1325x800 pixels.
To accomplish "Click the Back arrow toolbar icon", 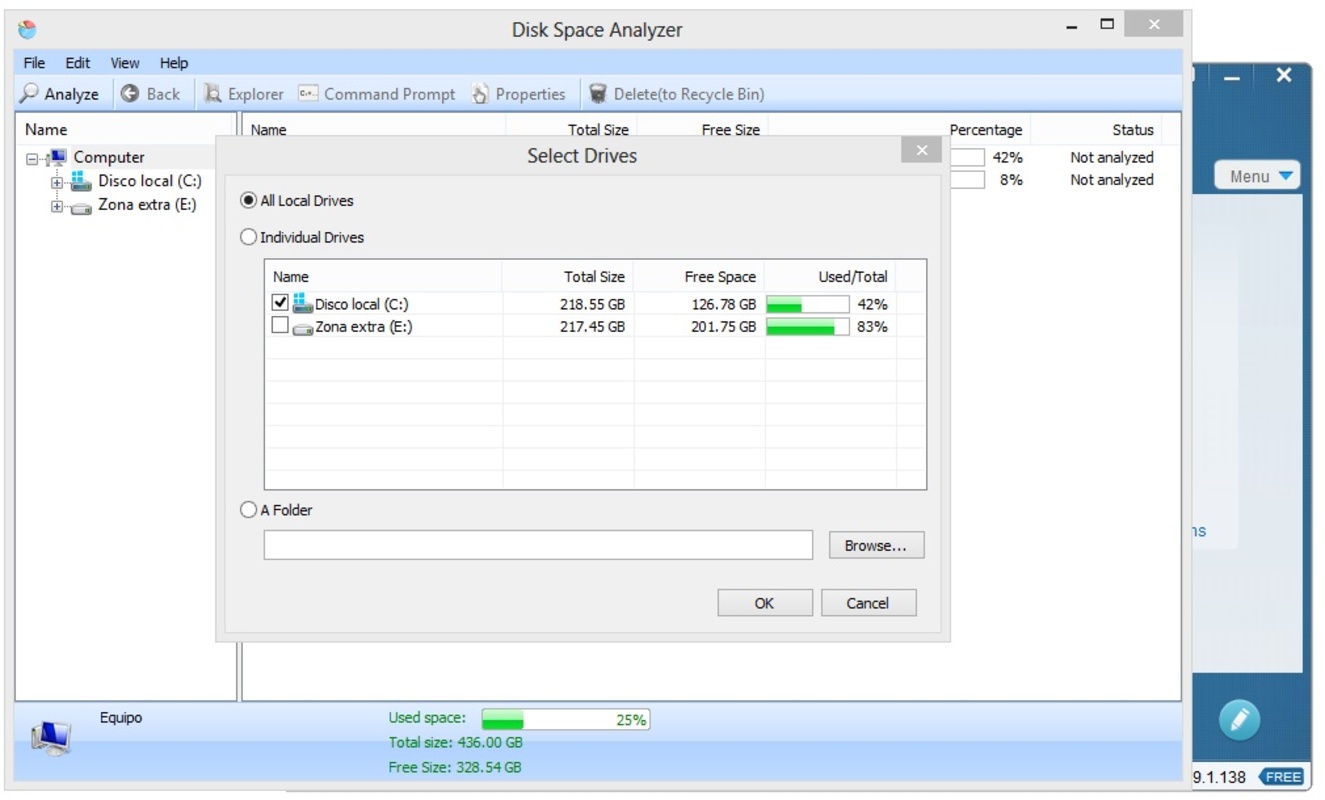I will coord(130,94).
